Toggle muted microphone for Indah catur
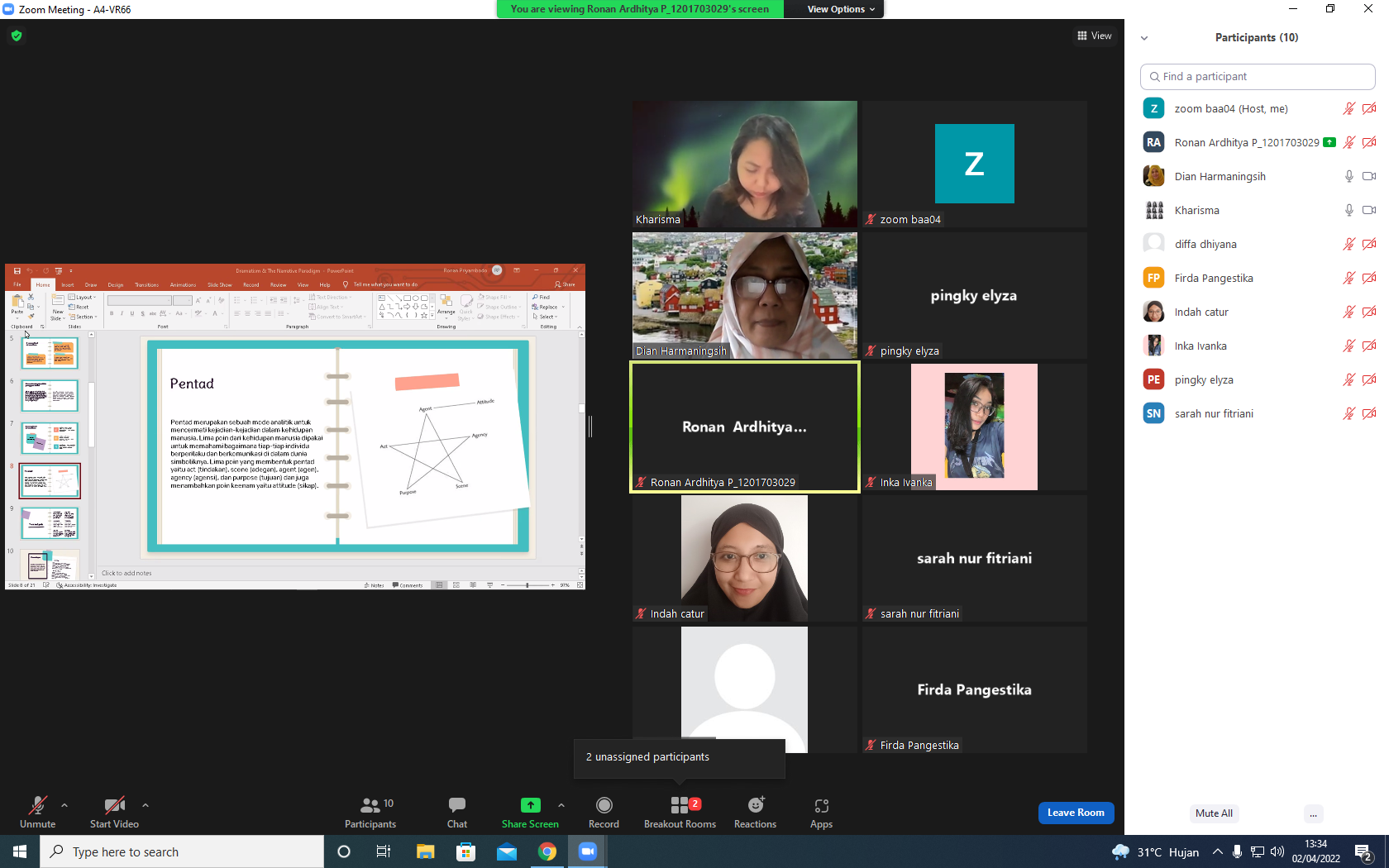 [x=1349, y=312]
